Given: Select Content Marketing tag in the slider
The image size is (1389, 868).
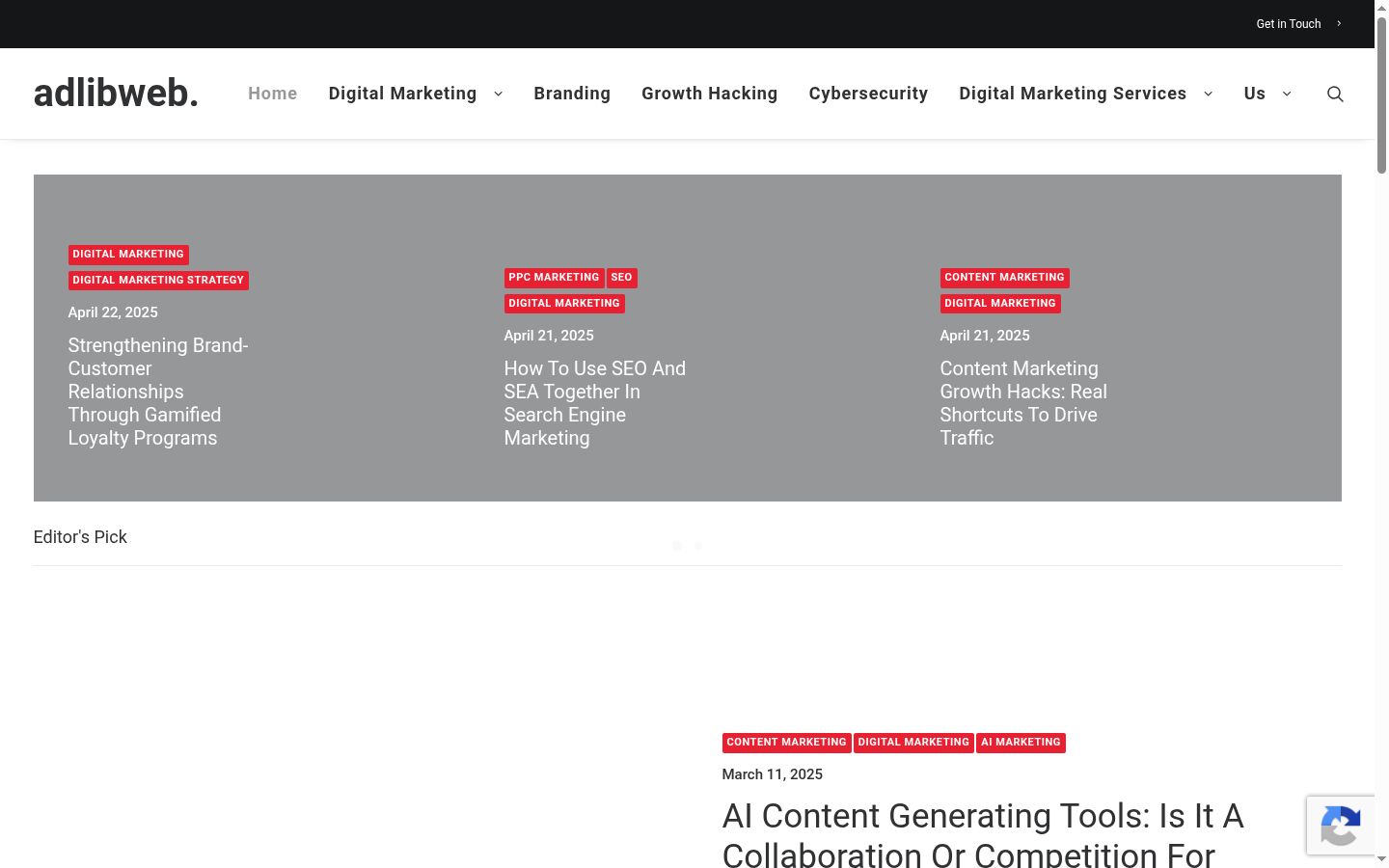Looking at the screenshot, I should pyautogui.click(x=1004, y=278).
